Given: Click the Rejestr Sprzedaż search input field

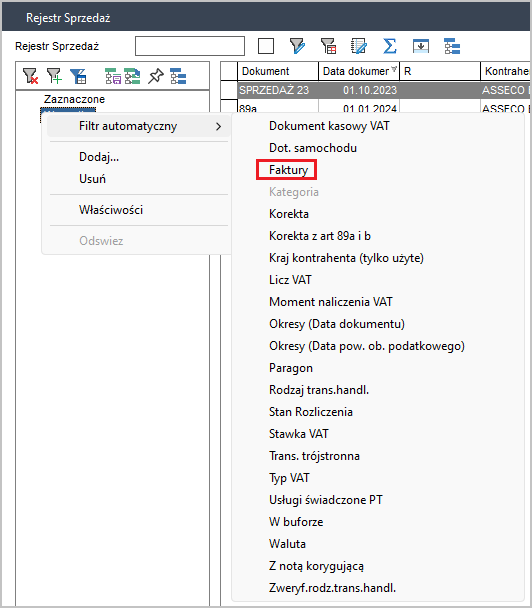Looking at the screenshot, I should coord(190,46).
